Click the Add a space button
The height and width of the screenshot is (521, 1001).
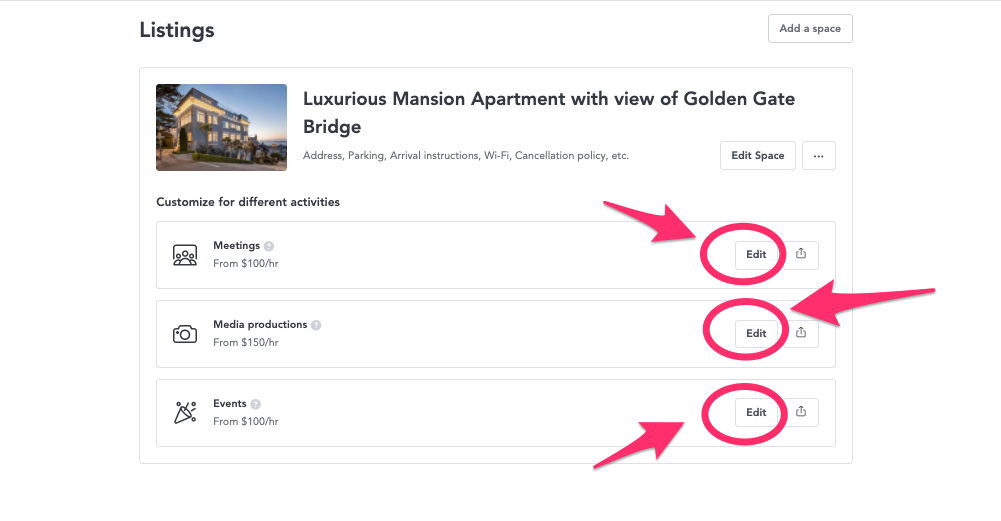click(809, 29)
